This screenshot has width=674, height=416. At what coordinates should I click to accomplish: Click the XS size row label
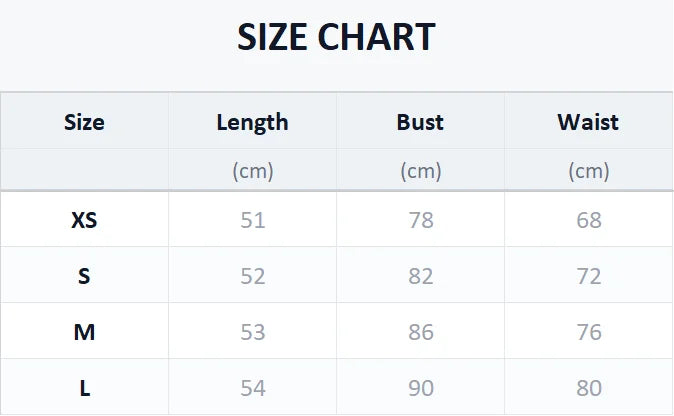[x=84, y=220]
